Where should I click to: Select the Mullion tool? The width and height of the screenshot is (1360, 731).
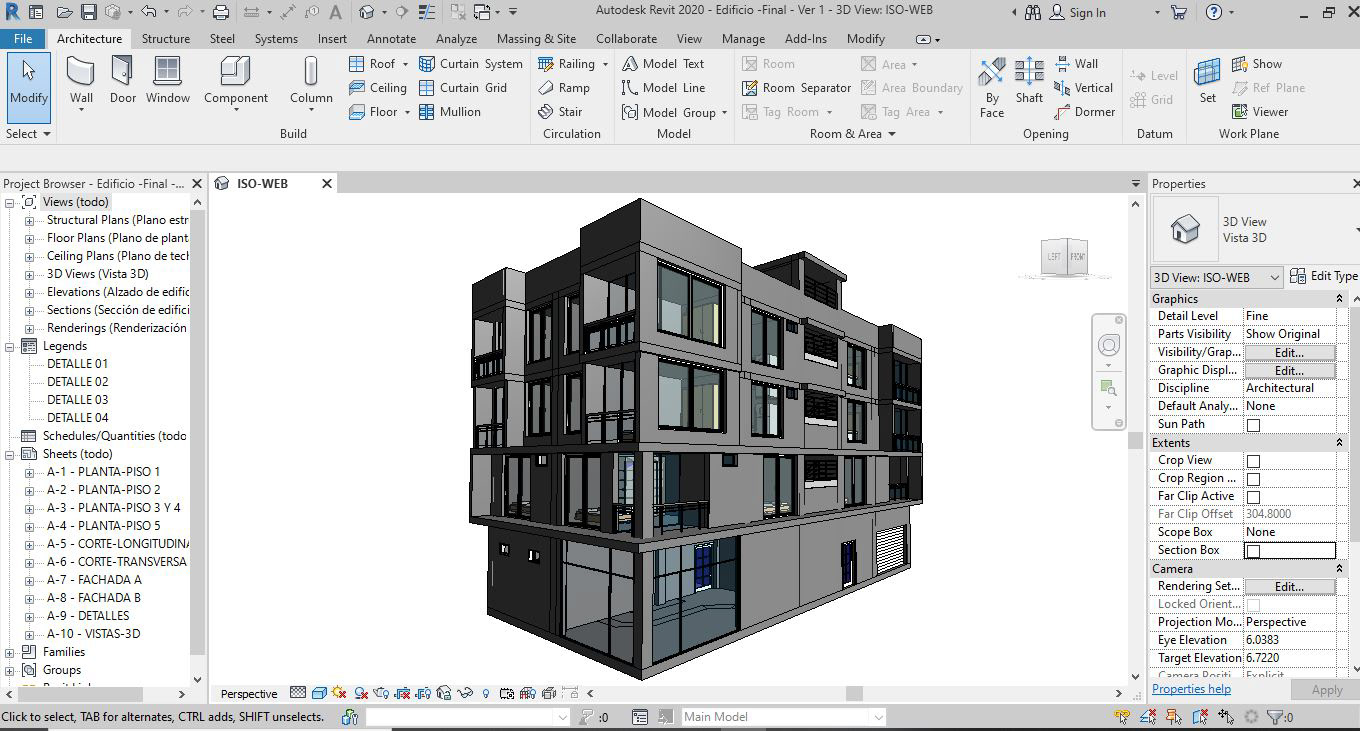coord(449,112)
